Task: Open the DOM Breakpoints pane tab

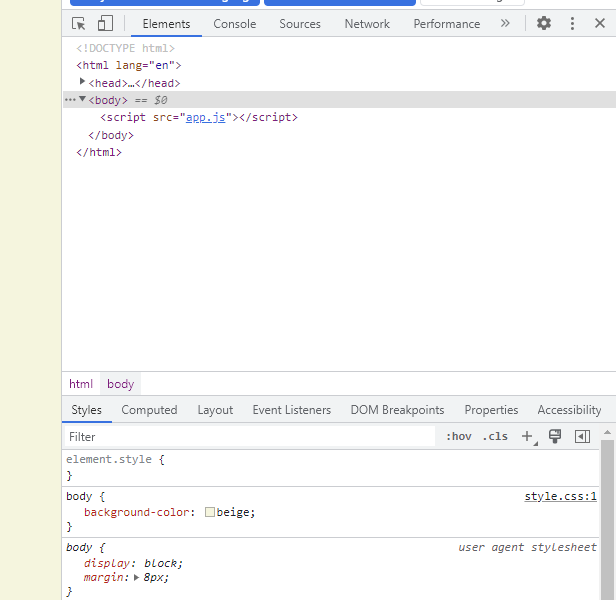Action: (x=397, y=410)
